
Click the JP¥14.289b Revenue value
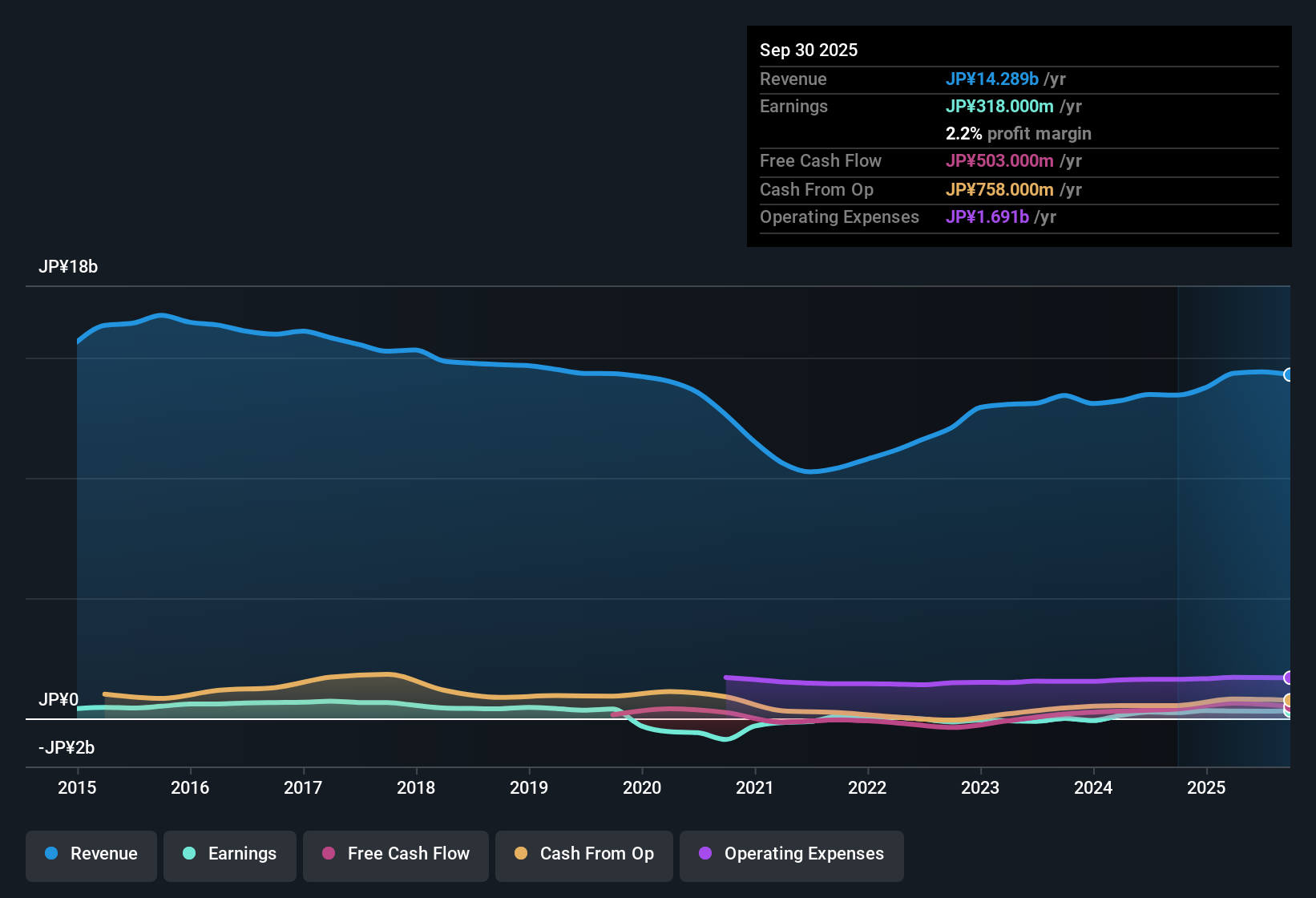tap(993, 79)
